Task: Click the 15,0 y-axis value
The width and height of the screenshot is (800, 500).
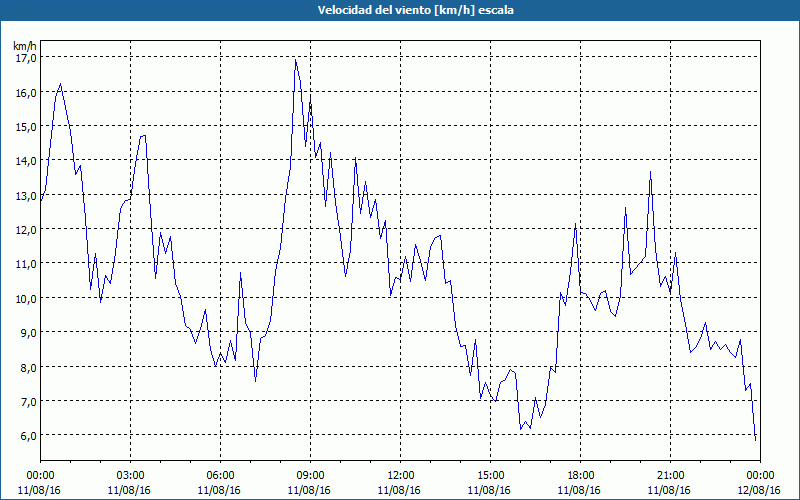Action: click(26, 127)
